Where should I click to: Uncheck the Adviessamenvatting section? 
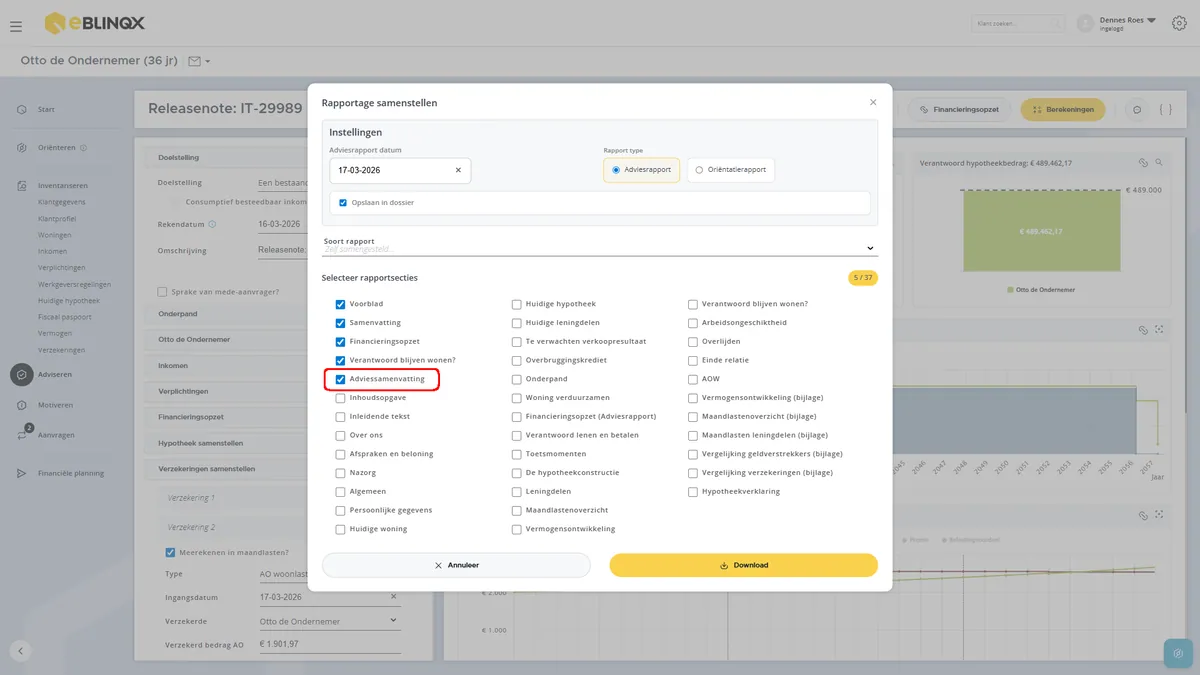pos(340,379)
